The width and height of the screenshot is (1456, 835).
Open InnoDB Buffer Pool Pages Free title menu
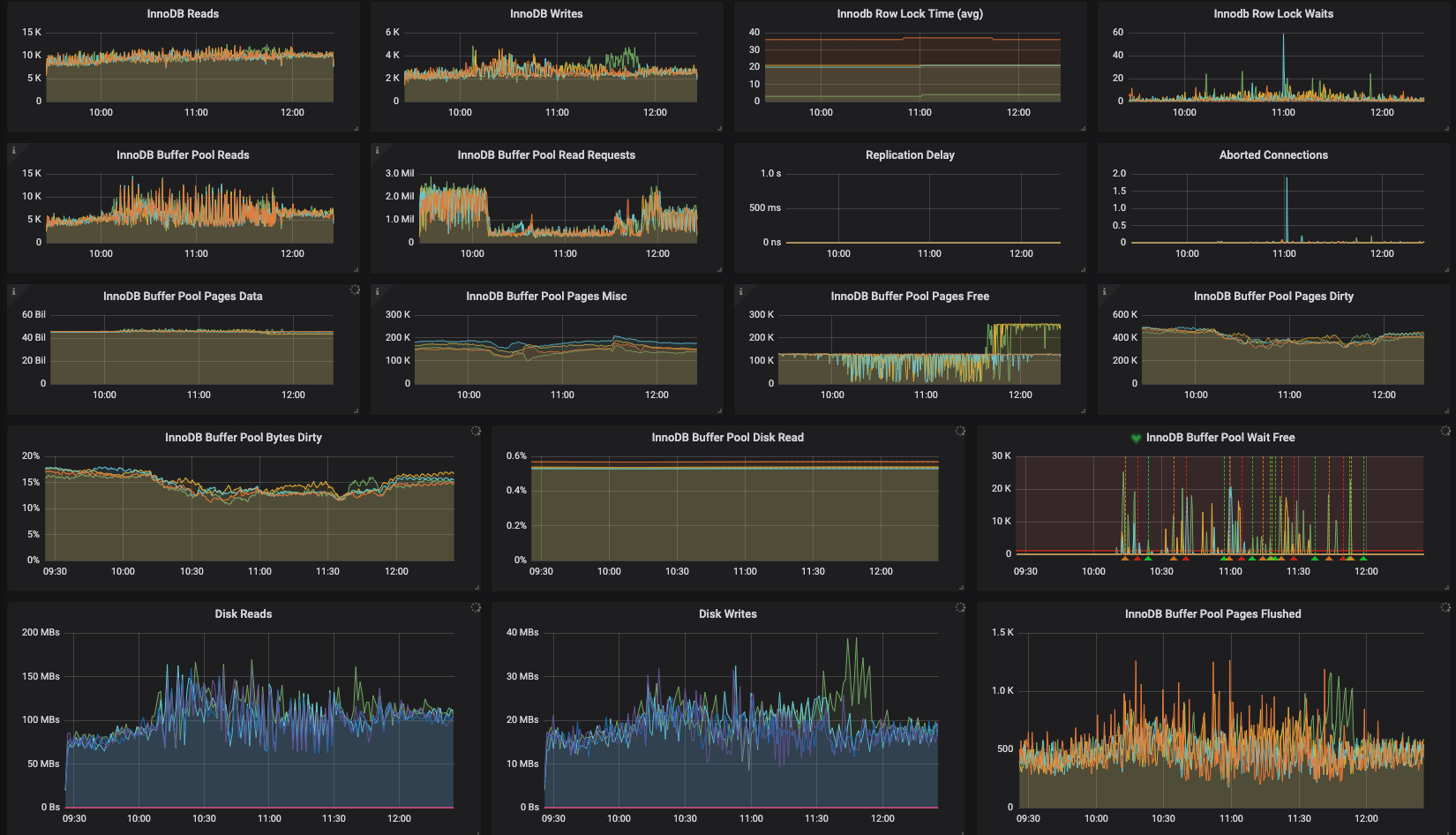click(x=910, y=297)
